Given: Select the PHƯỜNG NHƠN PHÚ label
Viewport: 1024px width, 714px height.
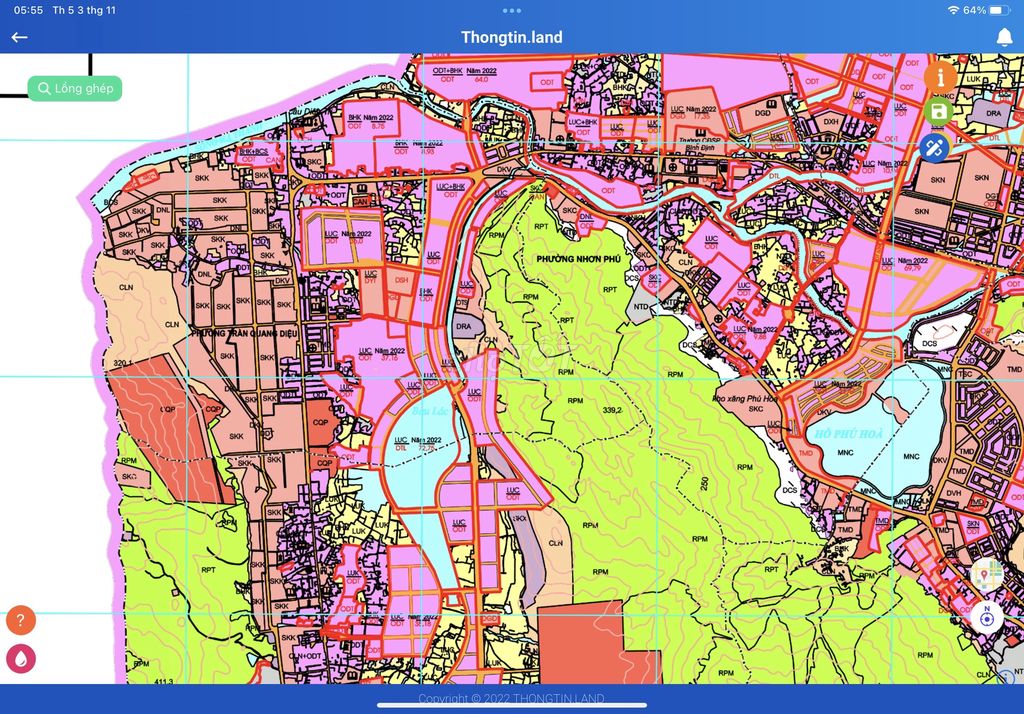Looking at the screenshot, I should (x=579, y=259).
